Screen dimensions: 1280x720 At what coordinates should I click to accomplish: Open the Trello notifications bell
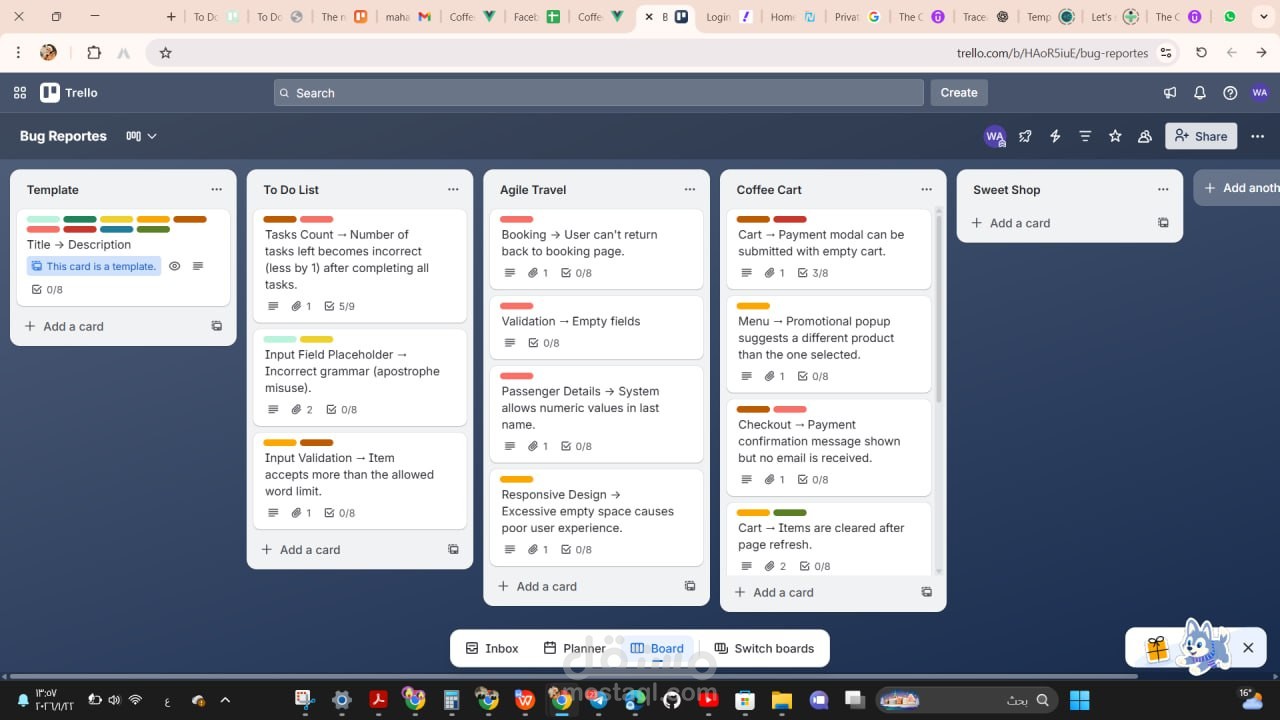(1200, 92)
